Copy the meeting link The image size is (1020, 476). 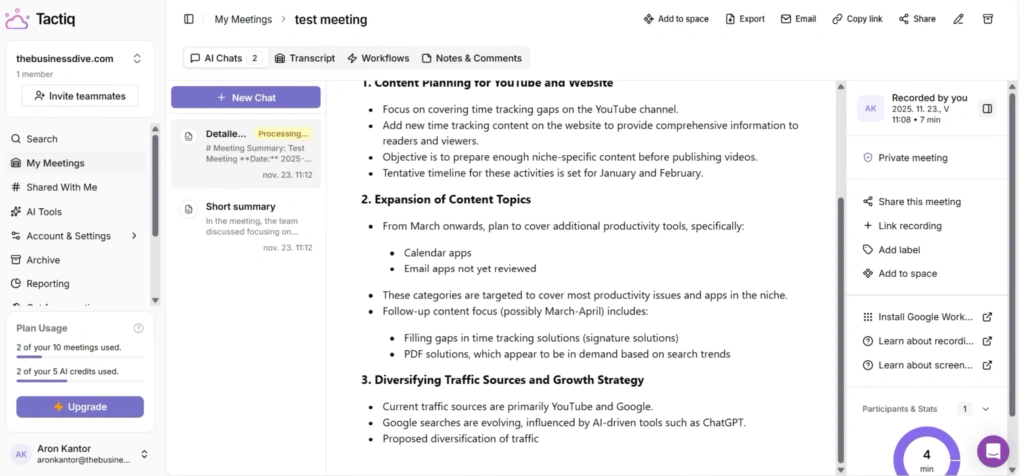pyautogui.click(x=857, y=20)
